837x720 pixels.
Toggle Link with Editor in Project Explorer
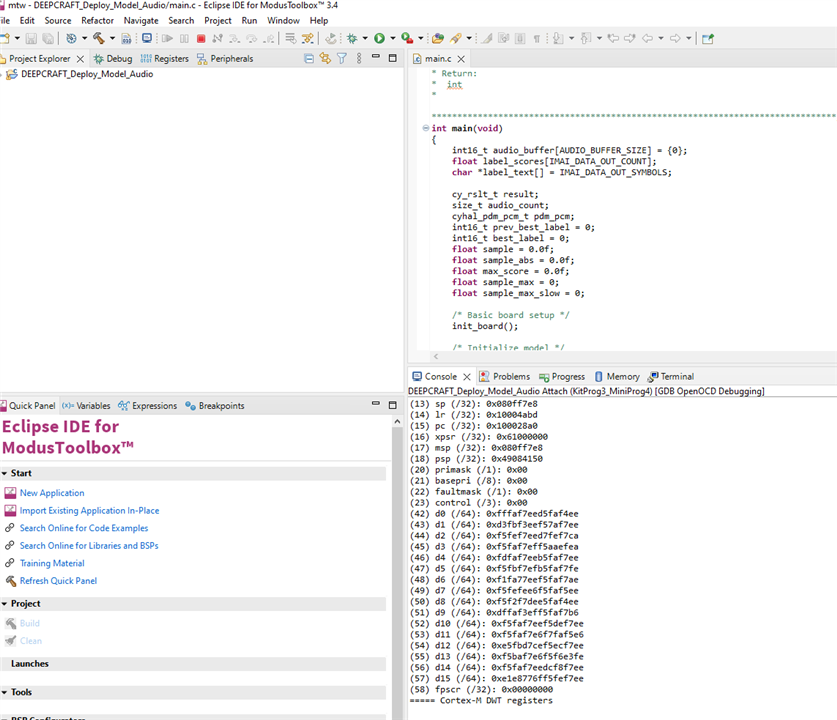pos(325,59)
